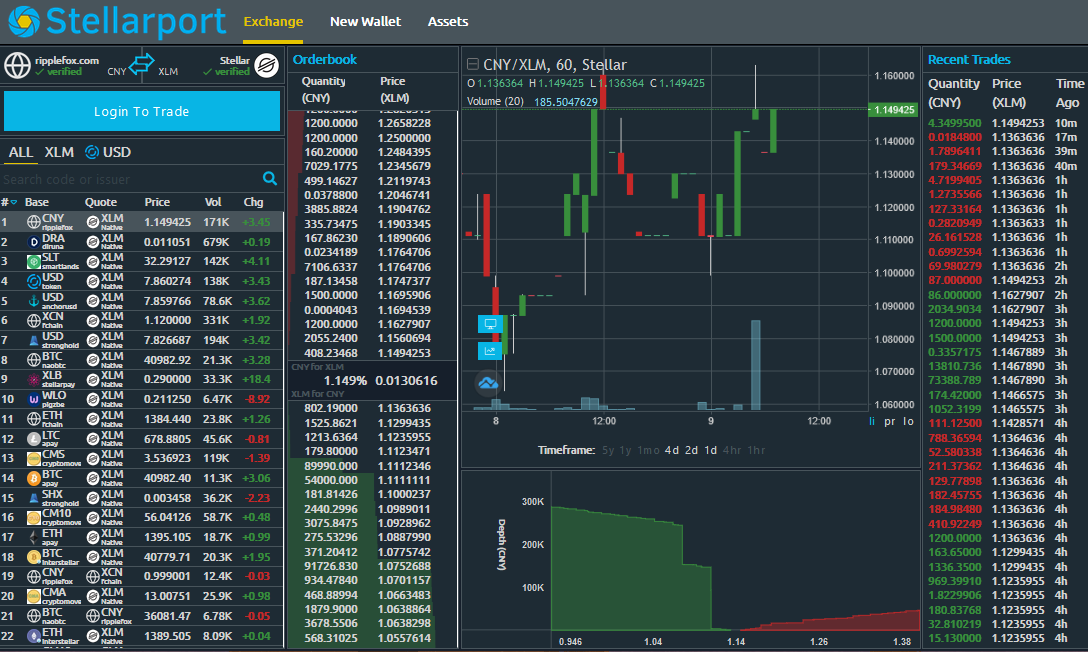Open the New Wallet tab
The image size is (1088, 652).
click(x=365, y=21)
